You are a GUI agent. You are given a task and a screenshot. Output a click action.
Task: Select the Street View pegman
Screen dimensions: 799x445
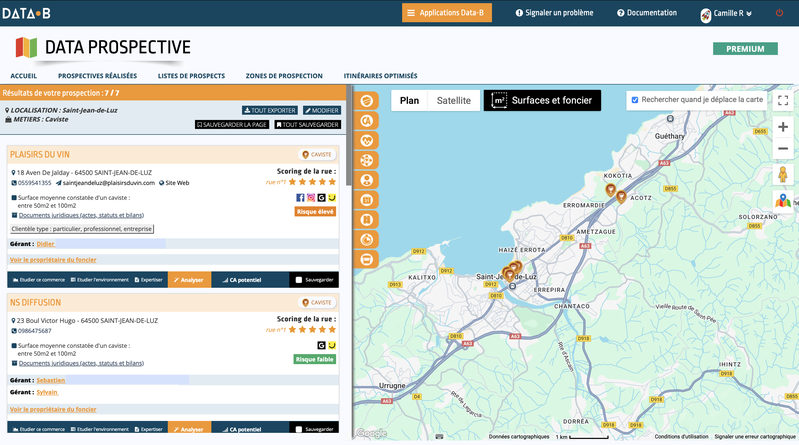coord(783,174)
